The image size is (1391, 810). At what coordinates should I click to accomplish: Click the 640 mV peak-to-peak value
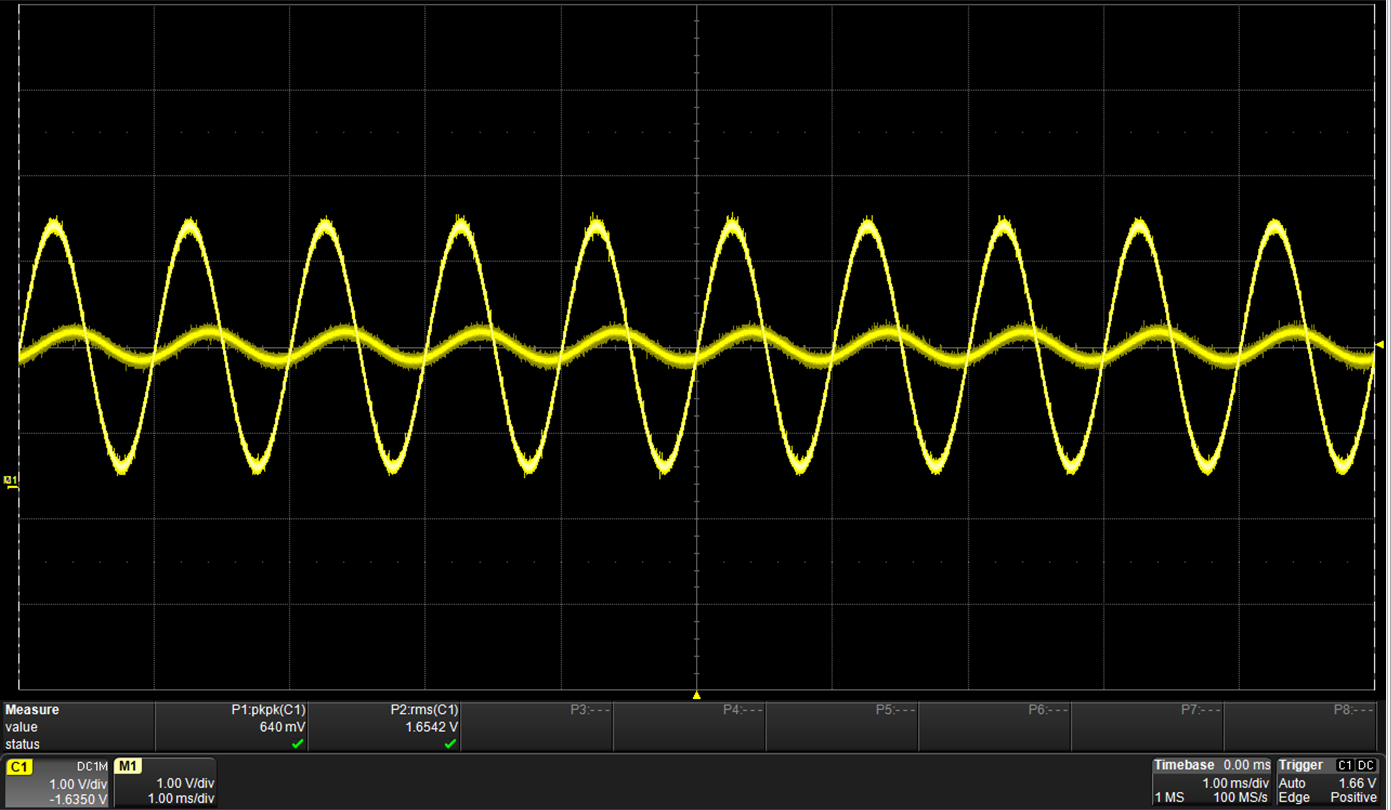(x=282, y=727)
